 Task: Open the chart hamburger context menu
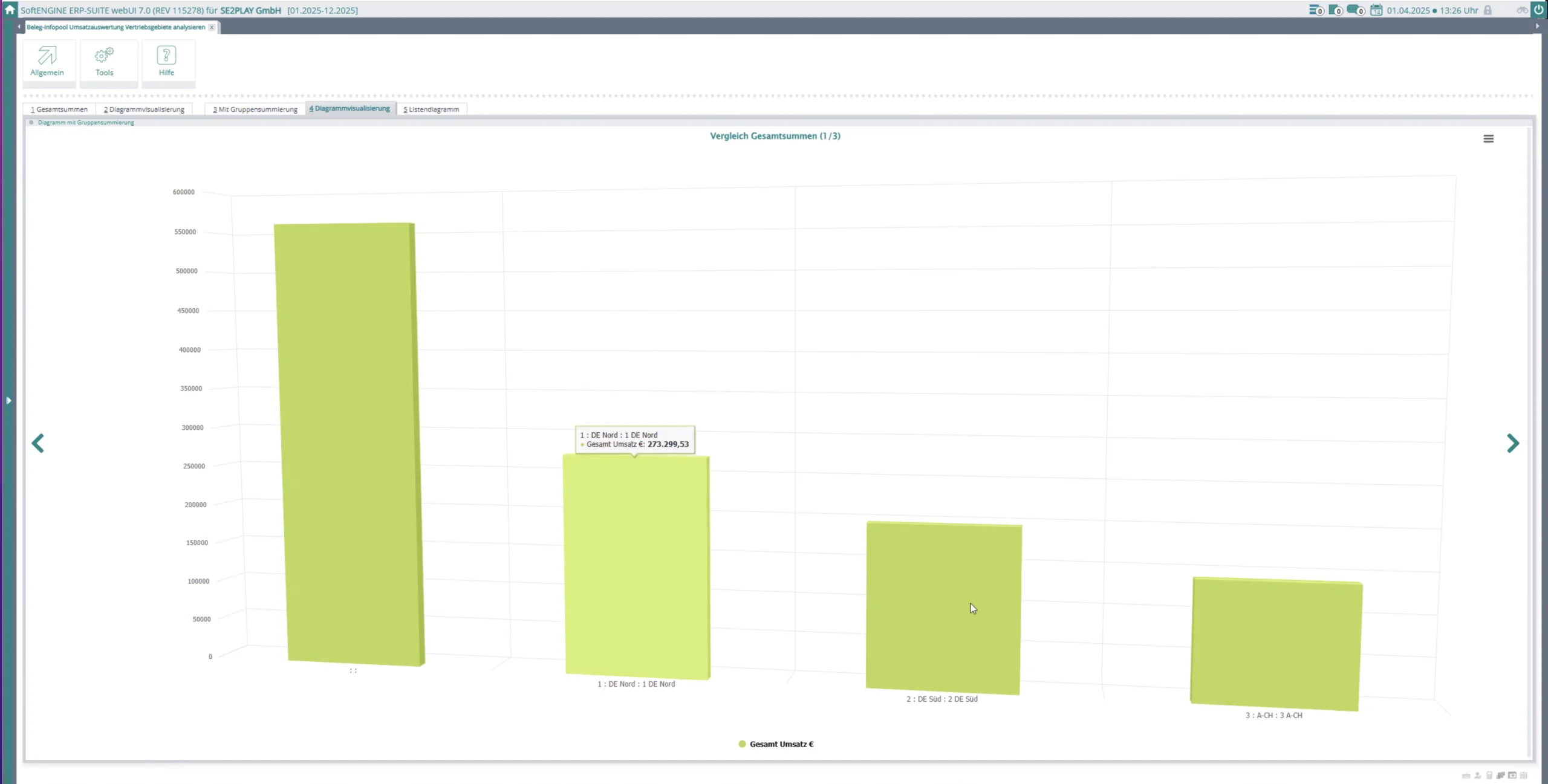coord(1488,139)
